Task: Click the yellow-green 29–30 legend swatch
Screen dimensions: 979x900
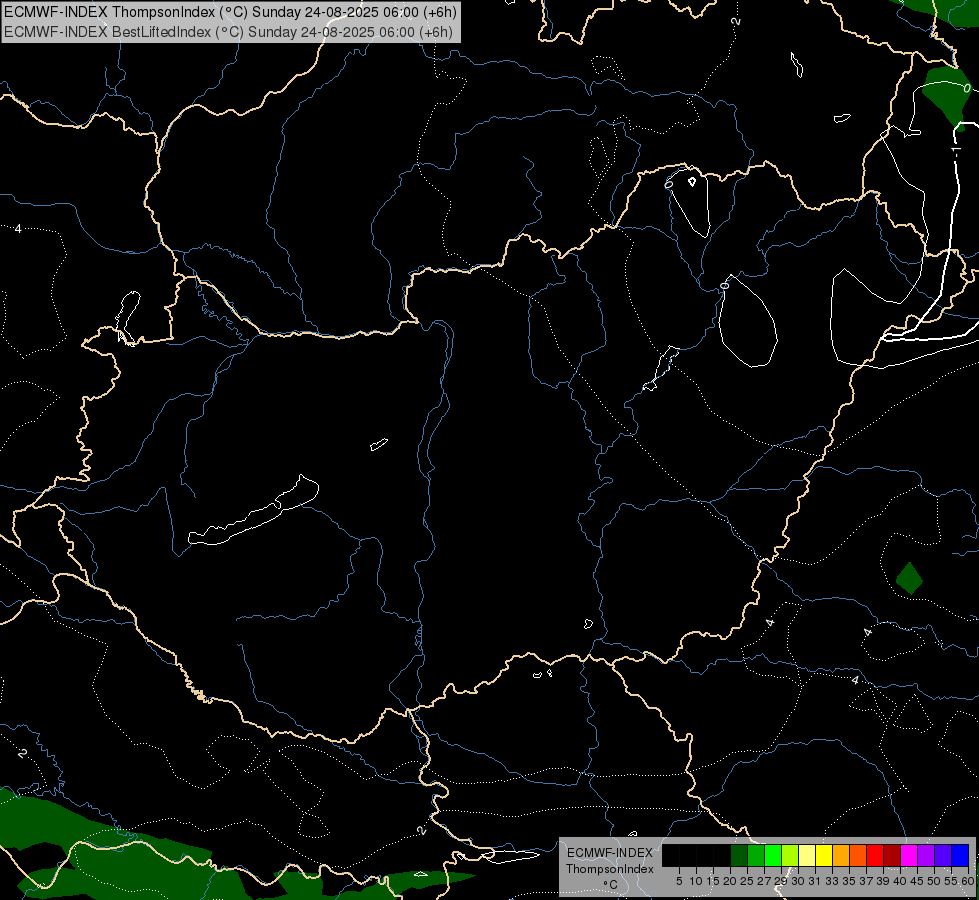Action: coord(790,855)
